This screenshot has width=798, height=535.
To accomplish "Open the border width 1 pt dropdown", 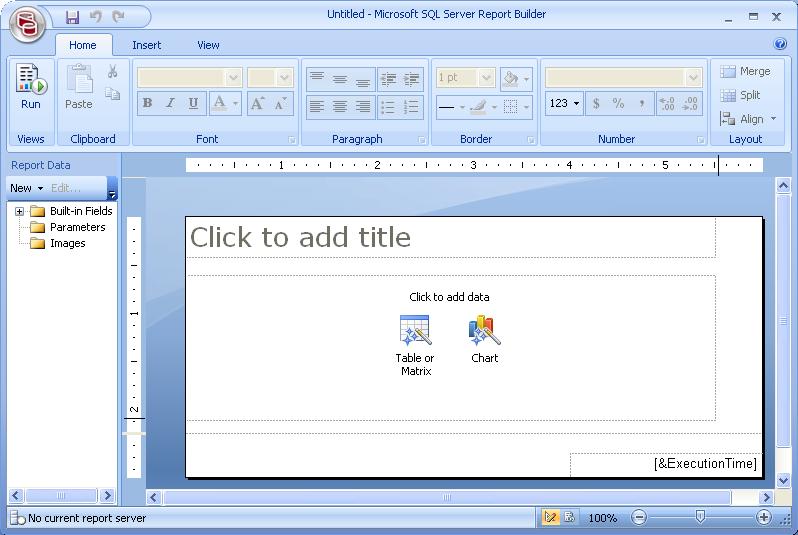I will point(487,78).
